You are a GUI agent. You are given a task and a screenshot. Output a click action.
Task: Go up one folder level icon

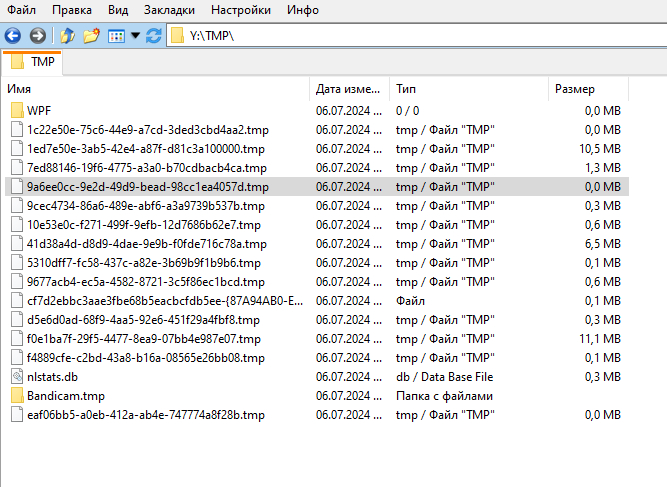pos(67,36)
